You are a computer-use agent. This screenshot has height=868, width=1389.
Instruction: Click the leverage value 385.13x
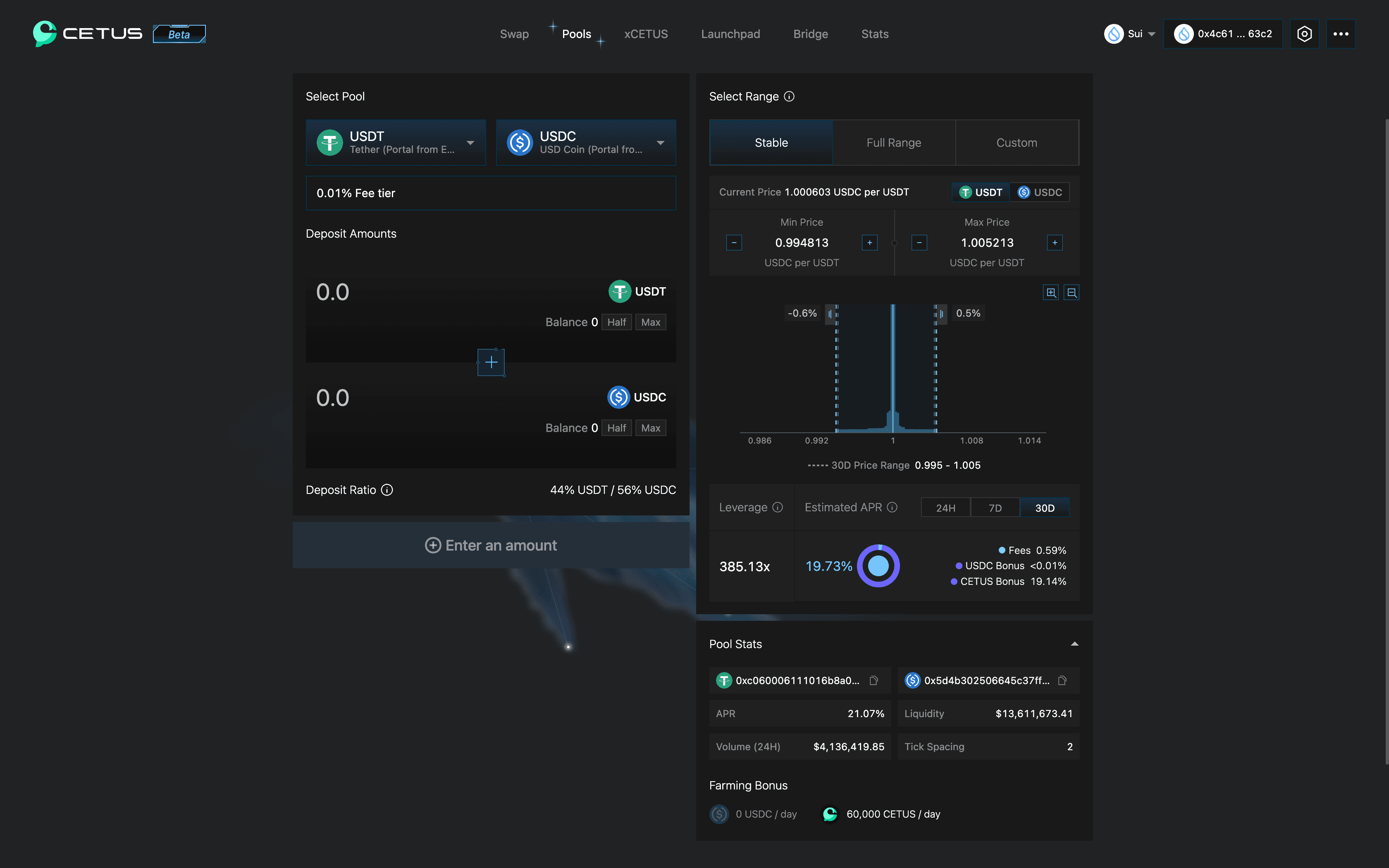coord(745,567)
